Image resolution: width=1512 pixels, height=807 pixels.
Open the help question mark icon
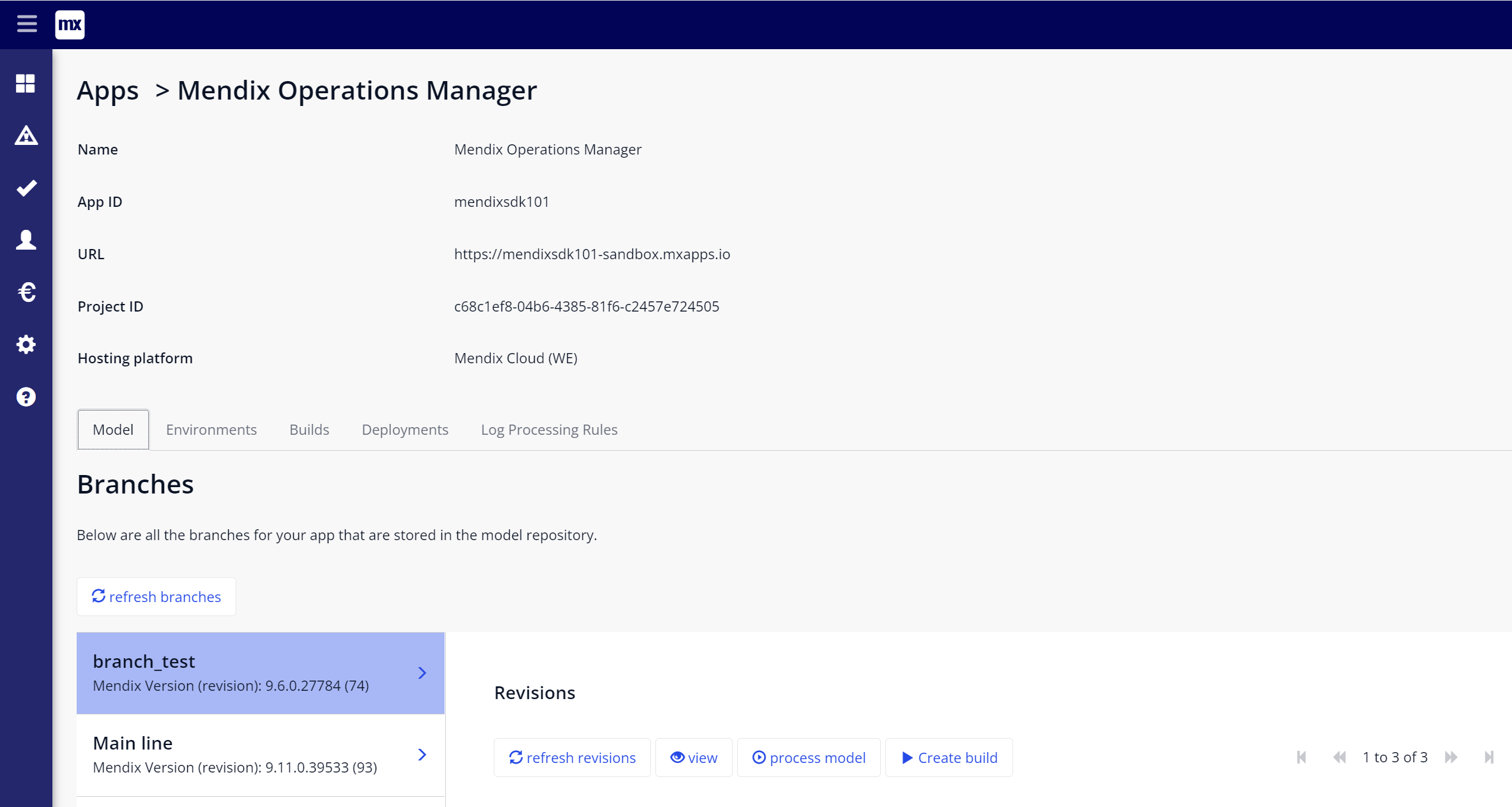point(26,397)
